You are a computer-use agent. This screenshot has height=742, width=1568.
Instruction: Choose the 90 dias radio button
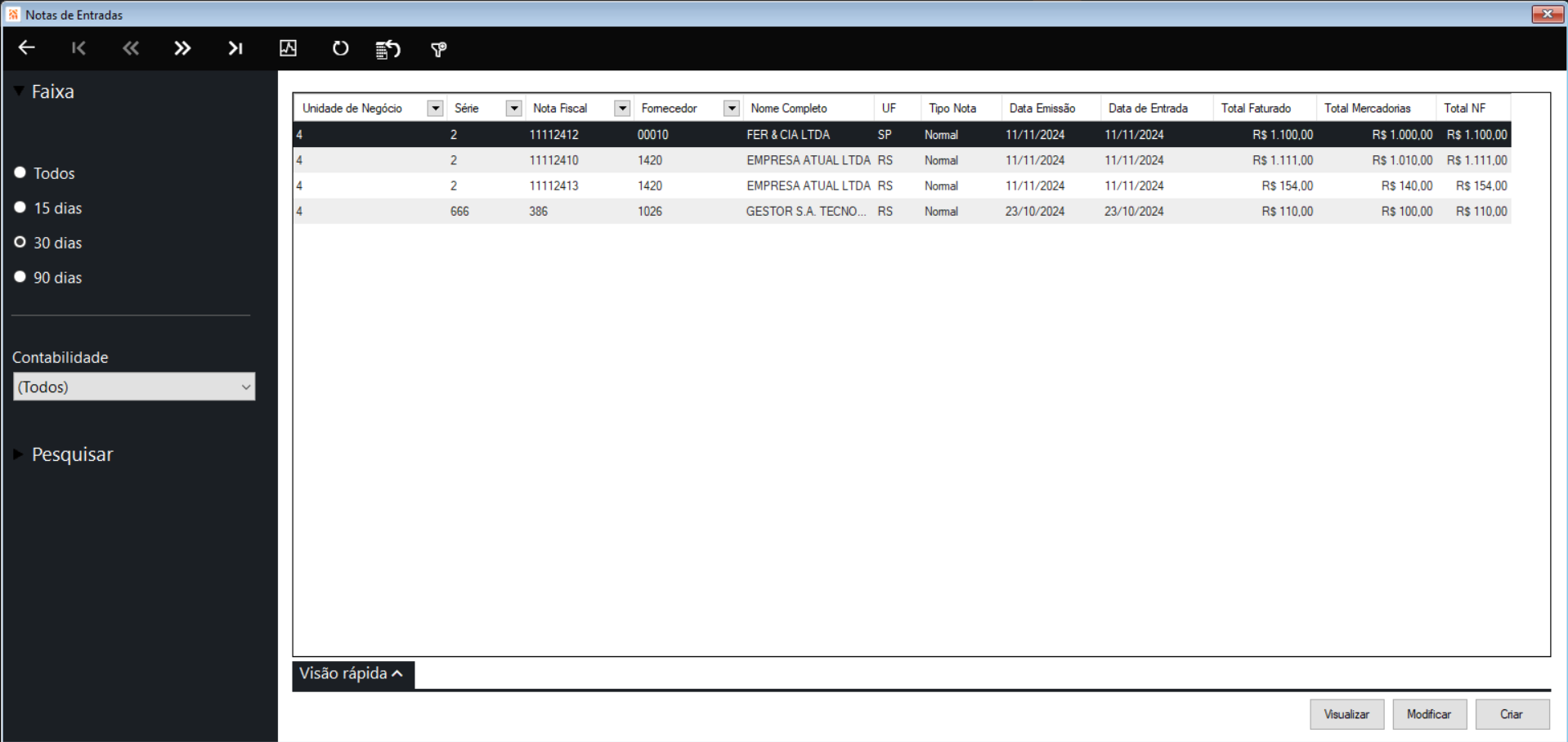pos(20,277)
